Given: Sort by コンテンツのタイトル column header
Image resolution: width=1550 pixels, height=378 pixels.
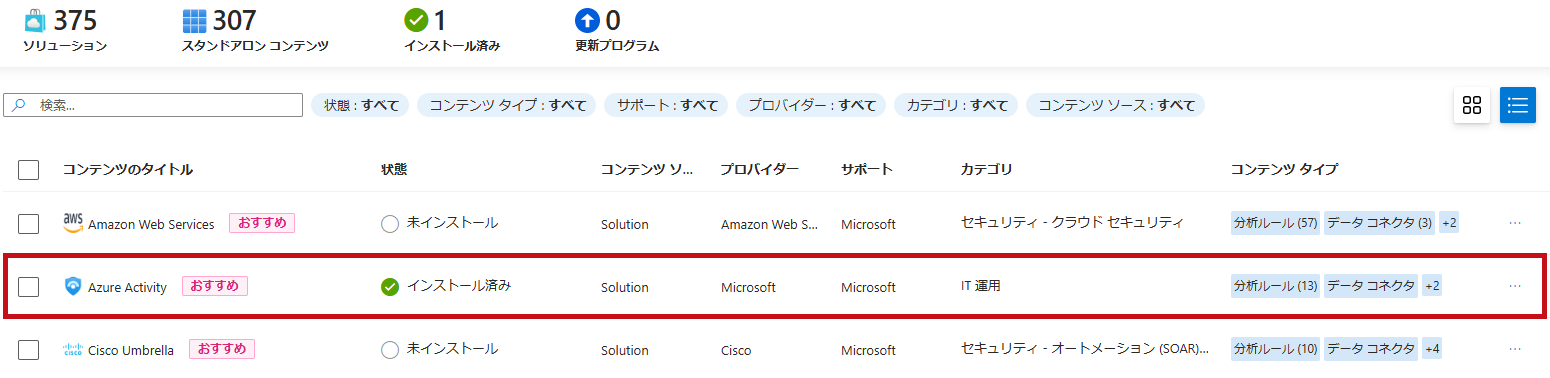Looking at the screenshot, I should click(128, 170).
